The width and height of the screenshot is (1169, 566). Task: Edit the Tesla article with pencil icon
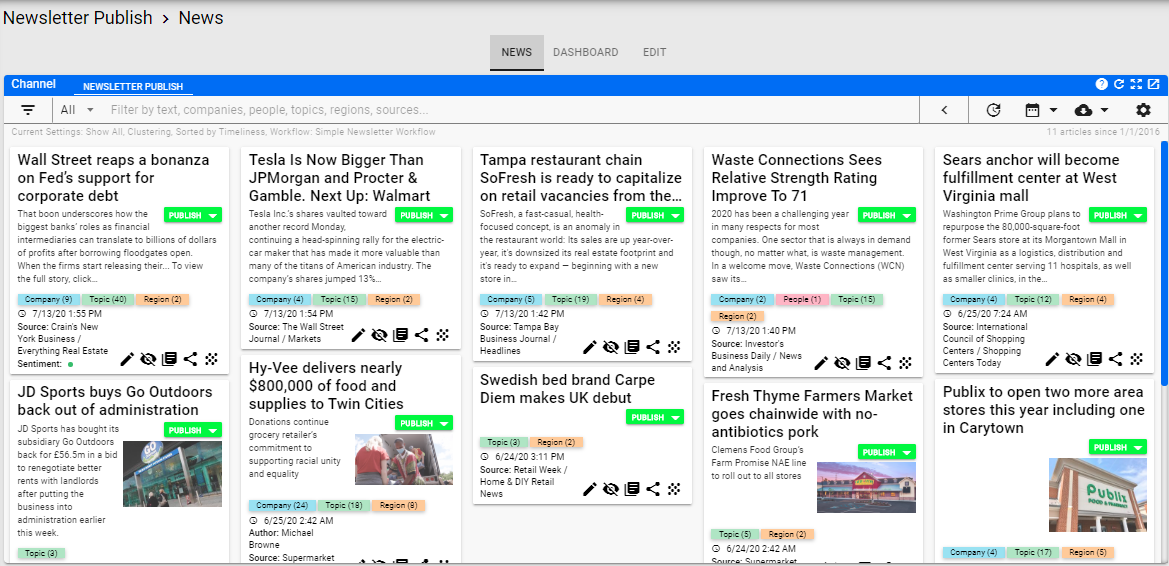click(359, 335)
